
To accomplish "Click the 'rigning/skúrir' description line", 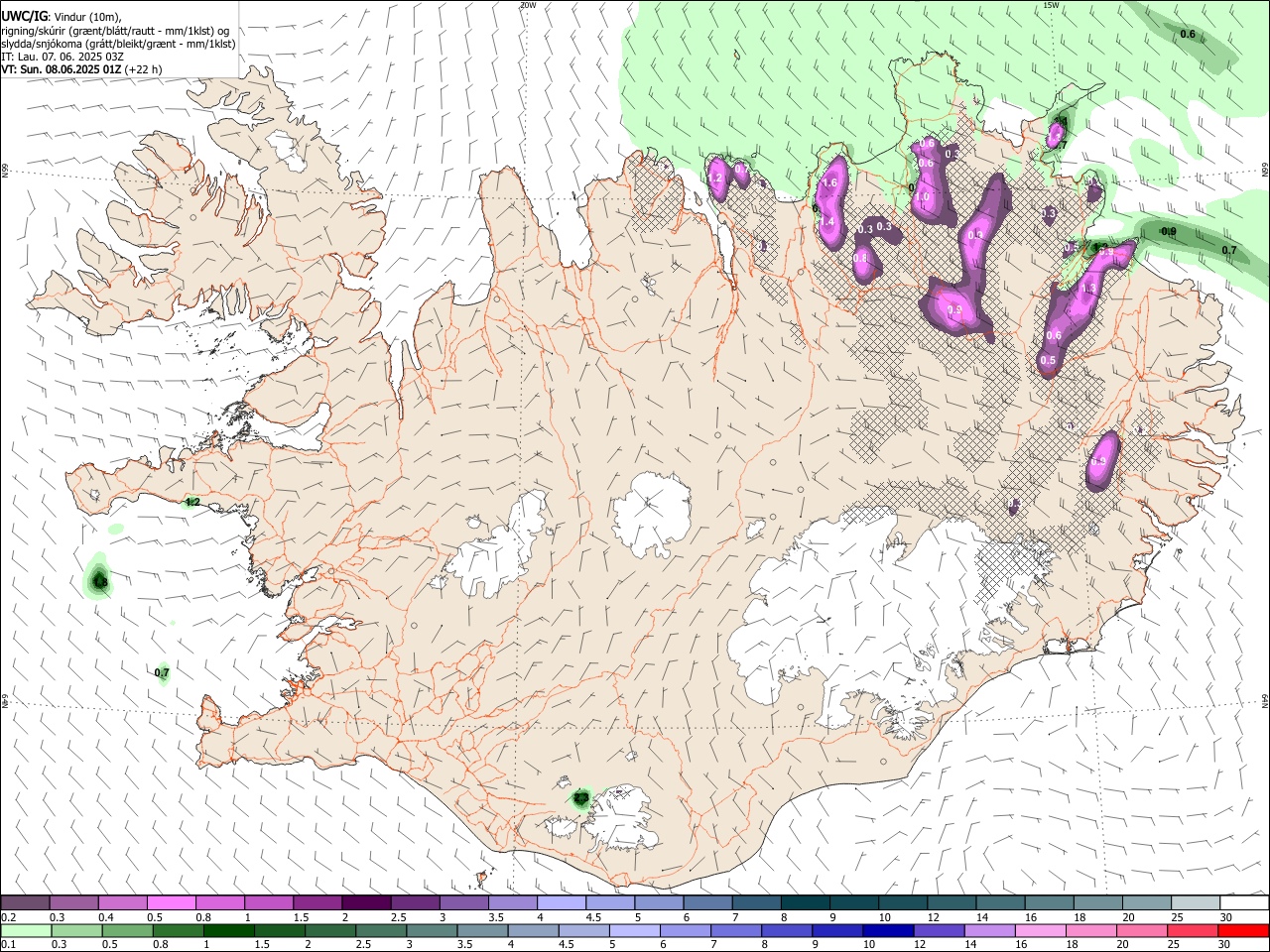I will [x=116, y=31].
